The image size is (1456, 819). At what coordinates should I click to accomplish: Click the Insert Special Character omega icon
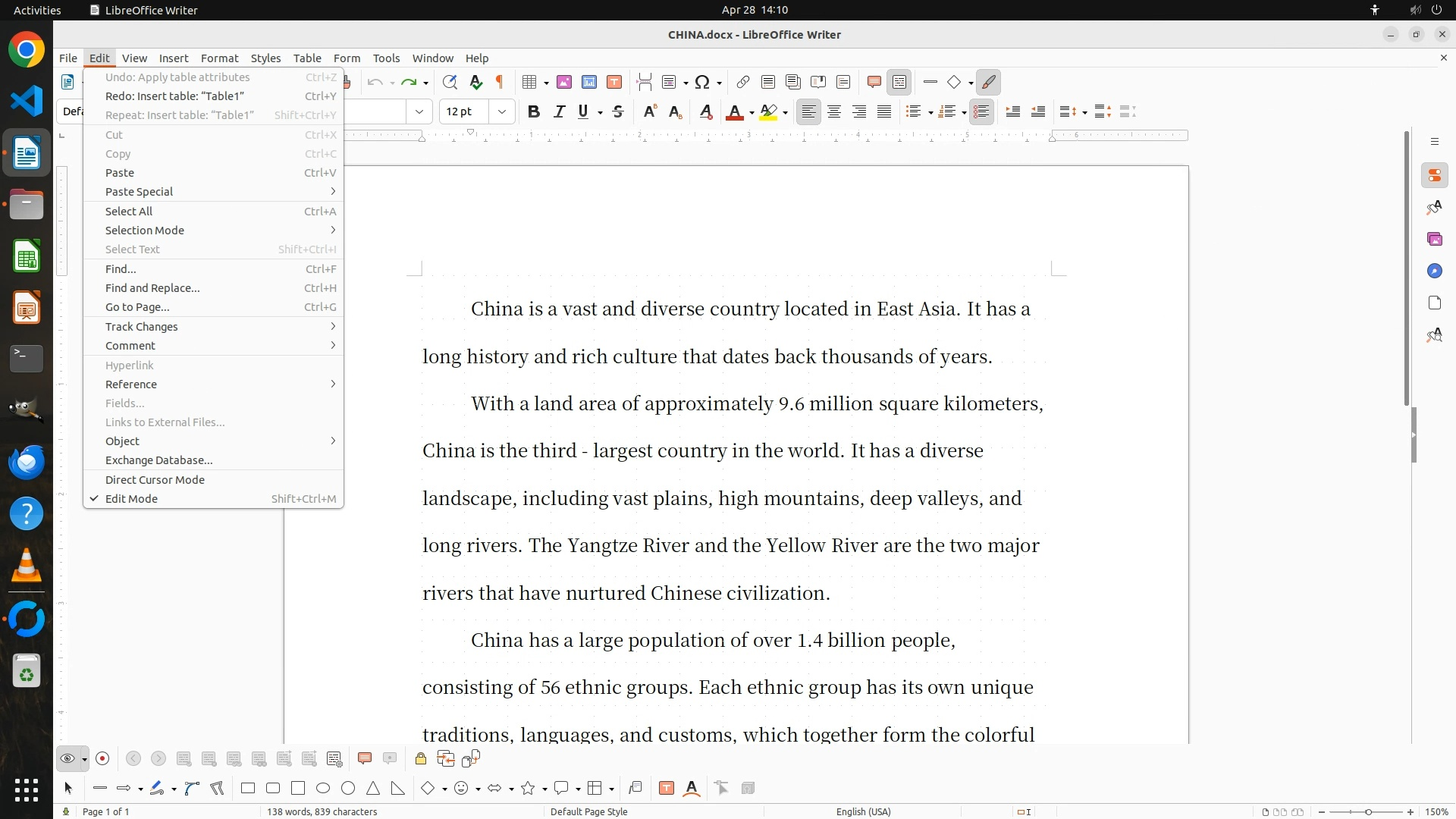(x=702, y=82)
